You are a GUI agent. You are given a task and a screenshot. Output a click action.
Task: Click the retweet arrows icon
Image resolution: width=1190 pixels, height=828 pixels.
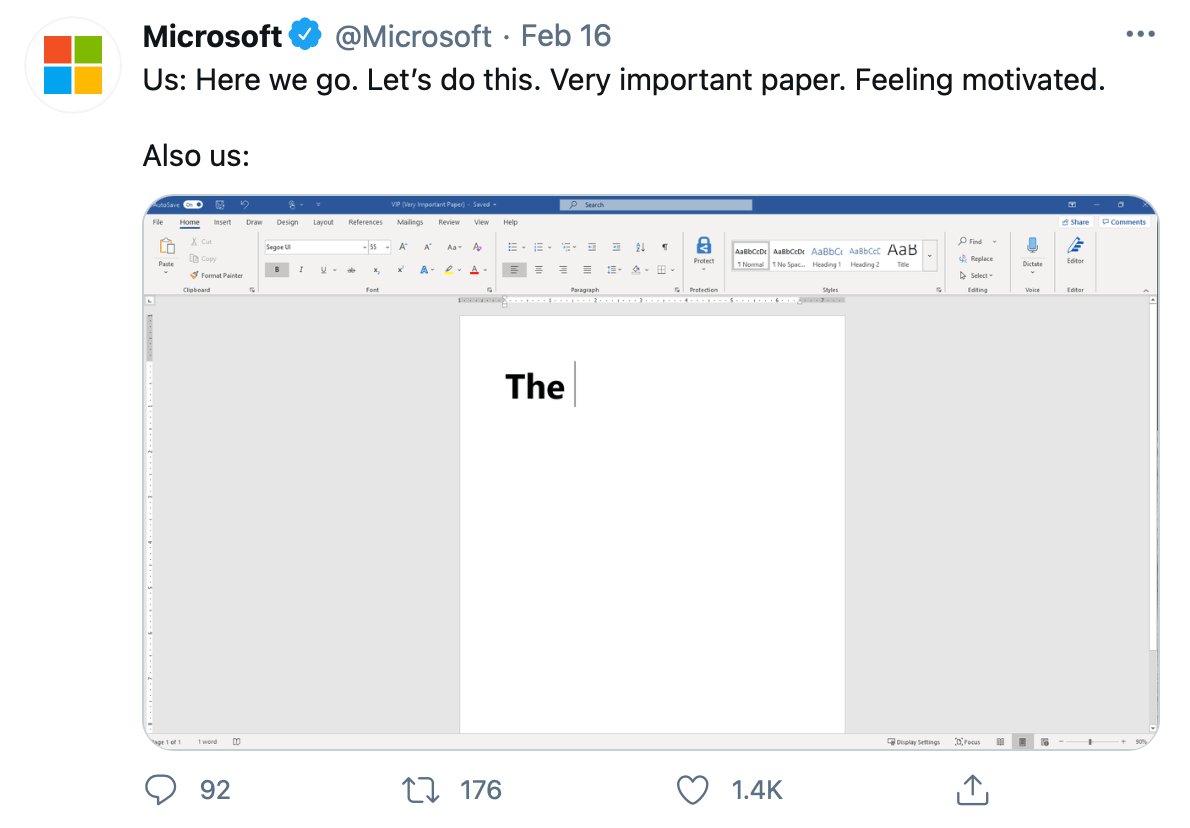point(420,790)
